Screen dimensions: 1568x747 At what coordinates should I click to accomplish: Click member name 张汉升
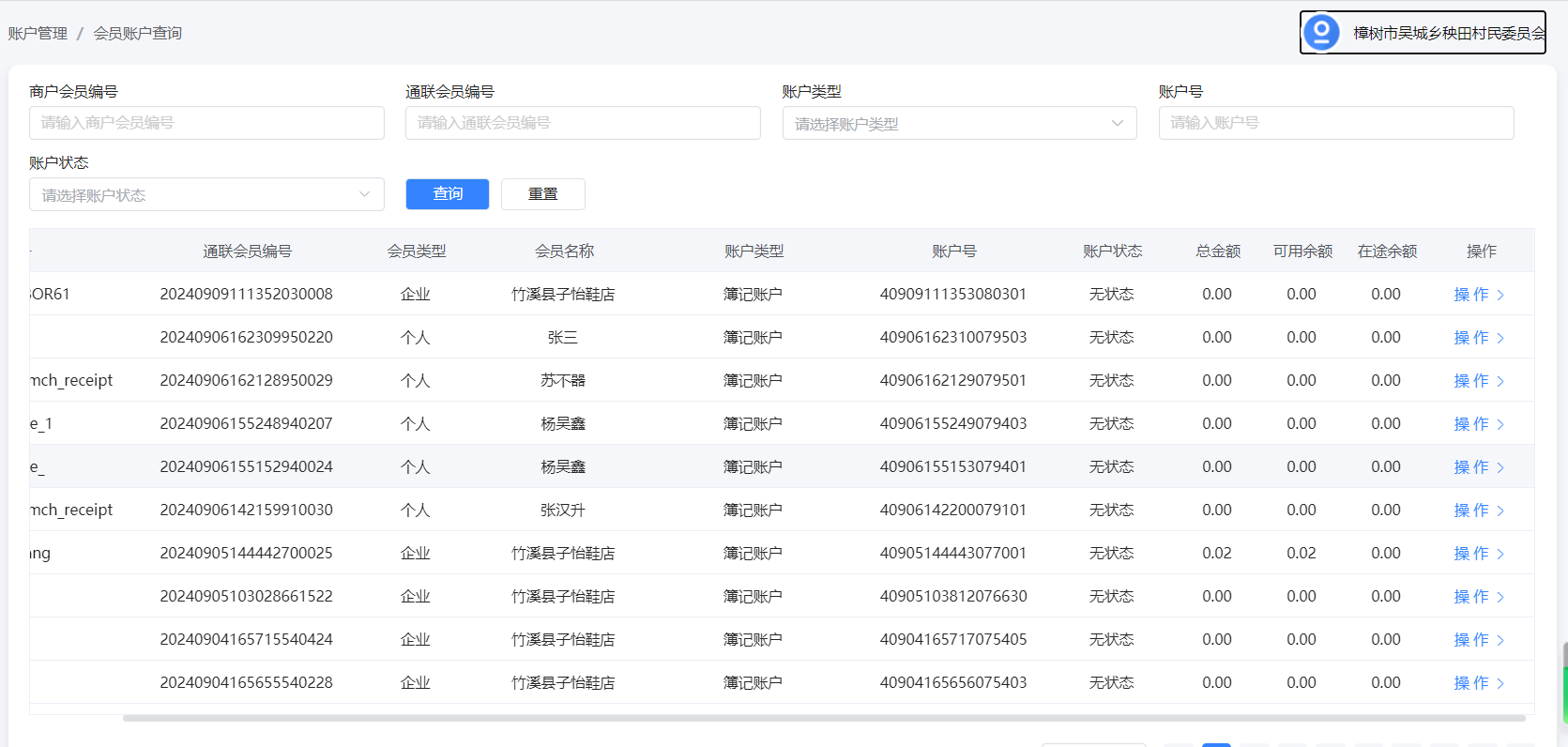point(563,510)
